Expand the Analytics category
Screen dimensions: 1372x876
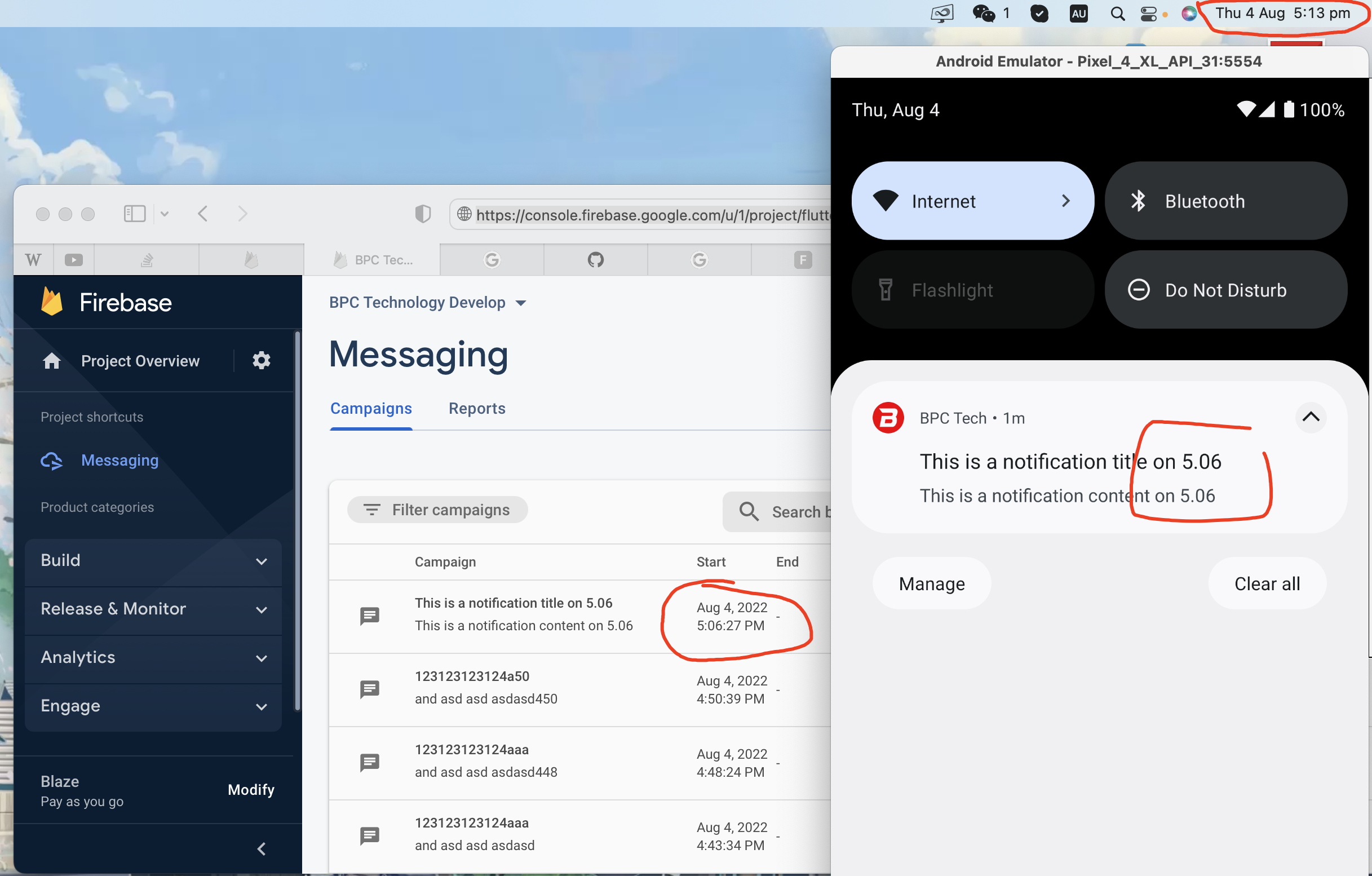point(153,658)
